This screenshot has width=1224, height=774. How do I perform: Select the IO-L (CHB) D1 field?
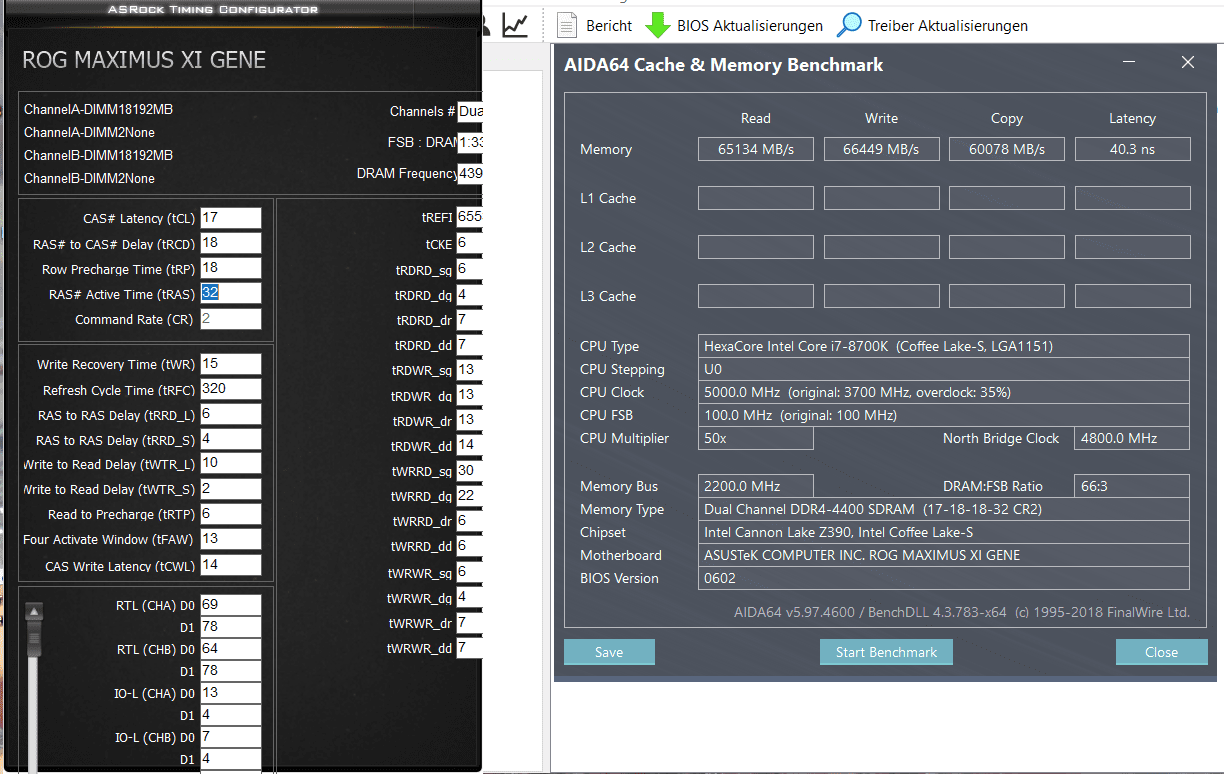[231, 759]
